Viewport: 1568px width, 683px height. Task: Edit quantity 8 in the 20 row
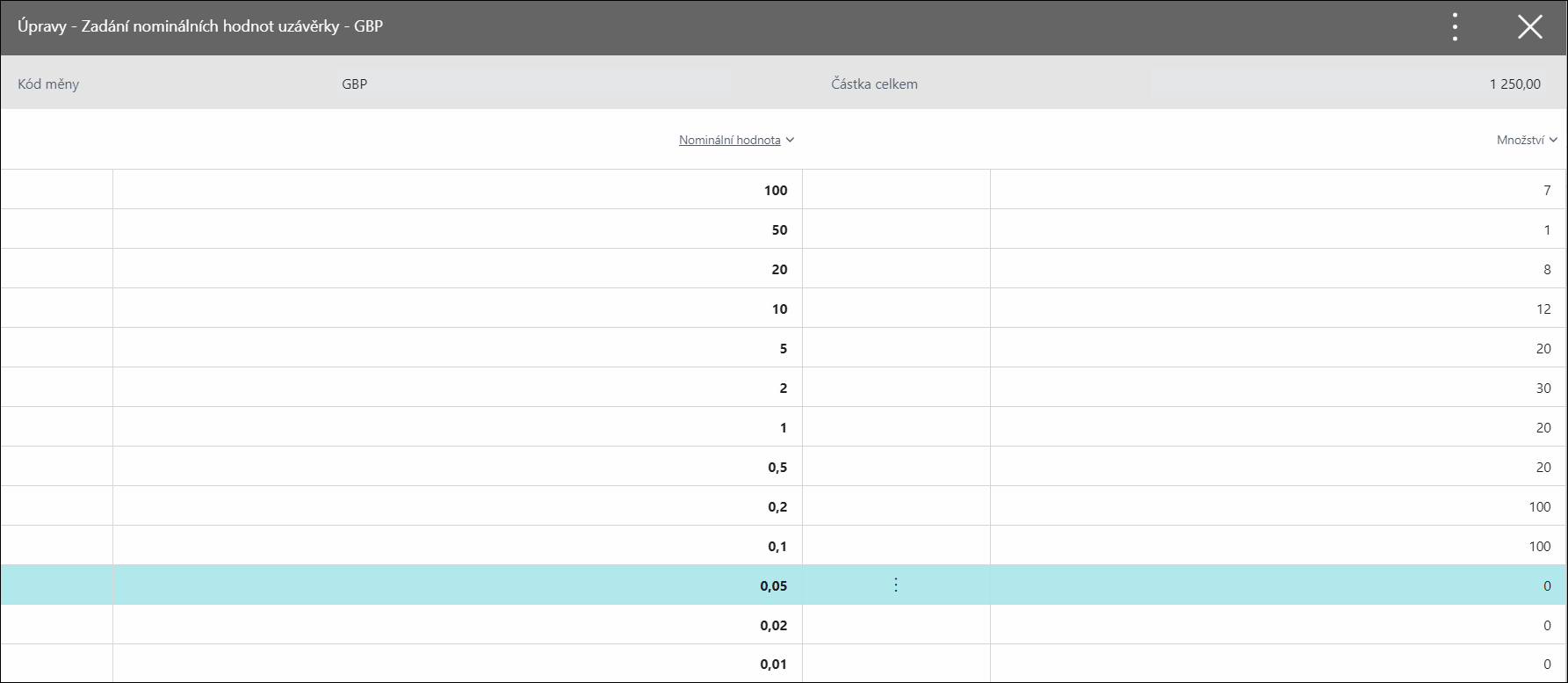pyautogui.click(x=1278, y=269)
